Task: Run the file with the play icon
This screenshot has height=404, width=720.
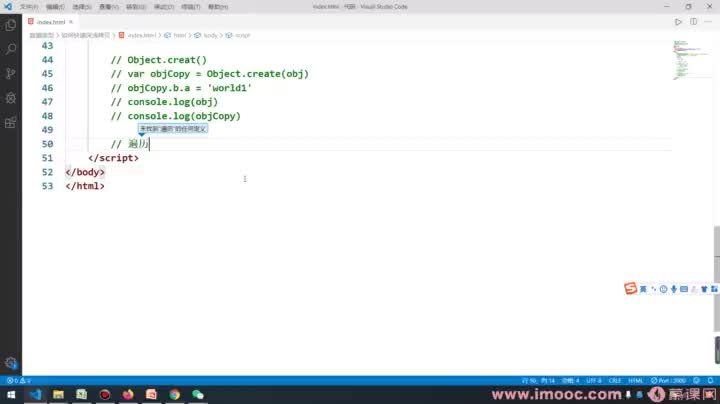Action: [678, 22]
